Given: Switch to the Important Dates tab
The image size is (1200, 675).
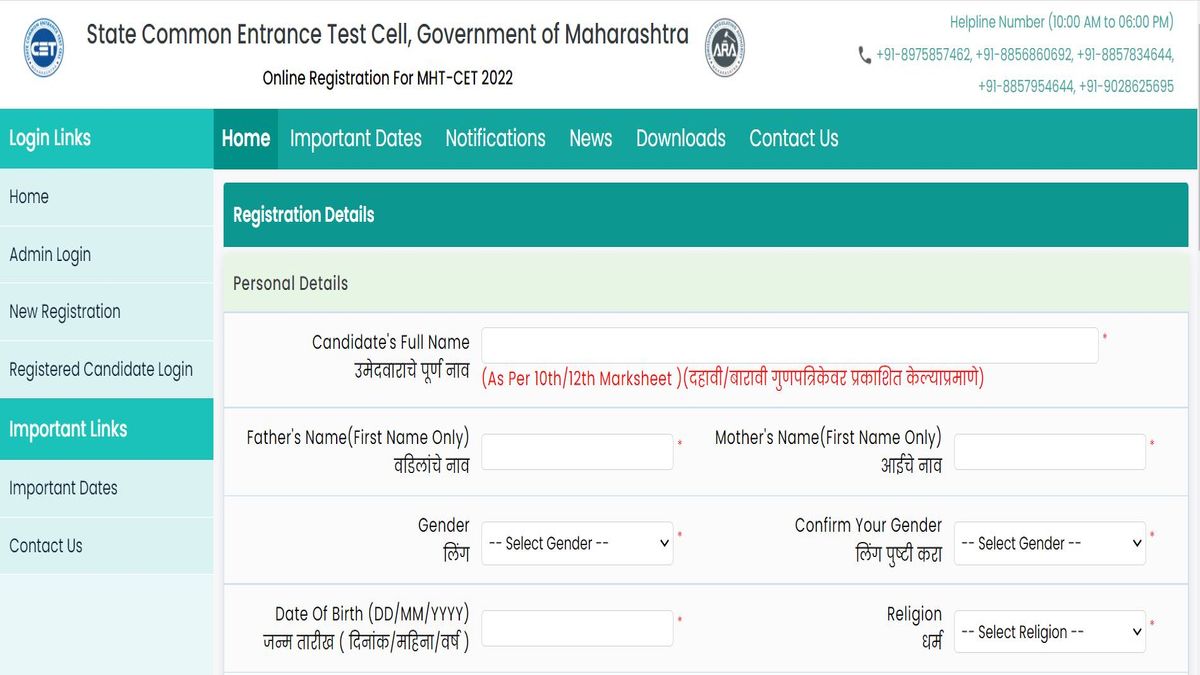Looking at the screenshot, I should click(355, 139).
